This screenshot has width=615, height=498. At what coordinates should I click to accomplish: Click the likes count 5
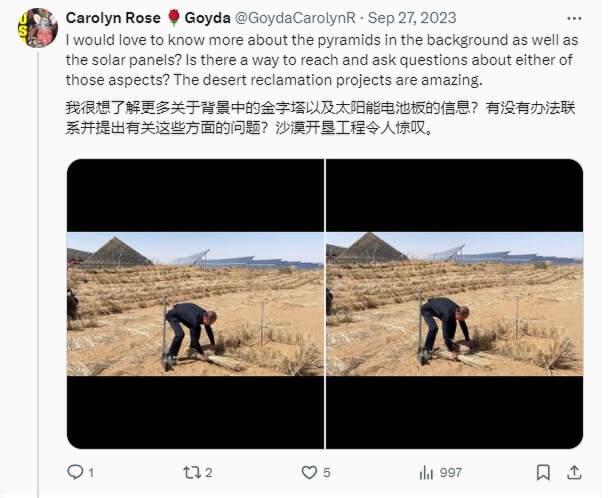tap(326, 473)
